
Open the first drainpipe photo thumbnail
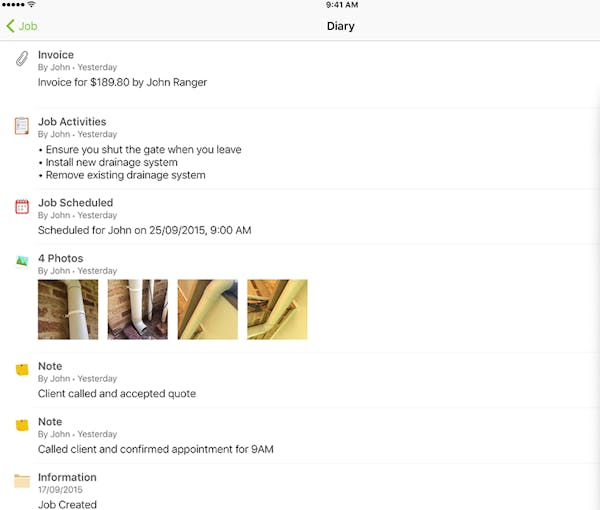[x=68, y=309]
